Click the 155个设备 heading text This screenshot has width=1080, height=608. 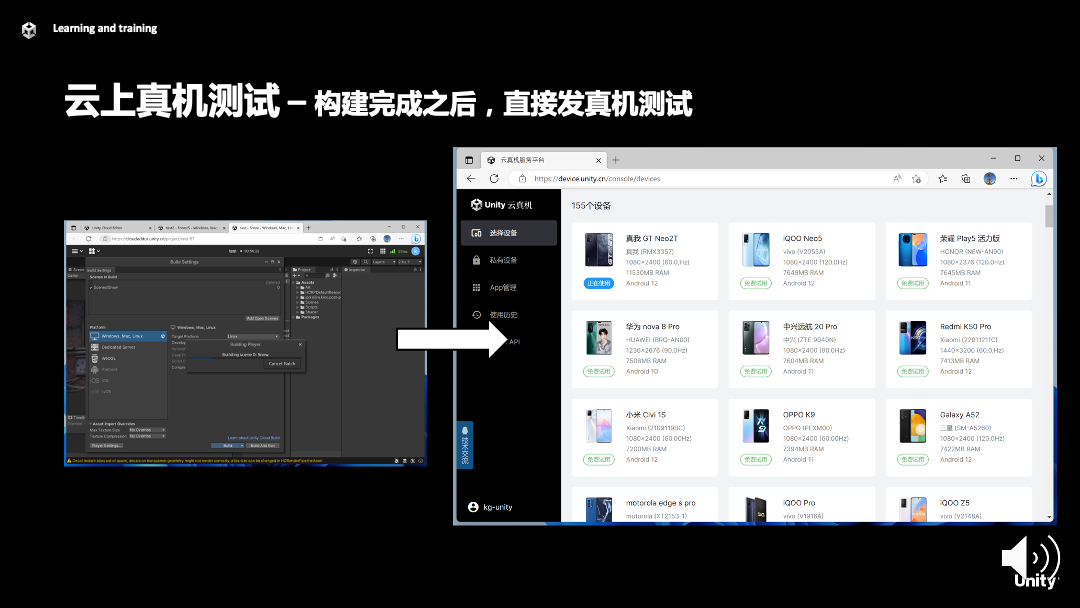point(591,205)
